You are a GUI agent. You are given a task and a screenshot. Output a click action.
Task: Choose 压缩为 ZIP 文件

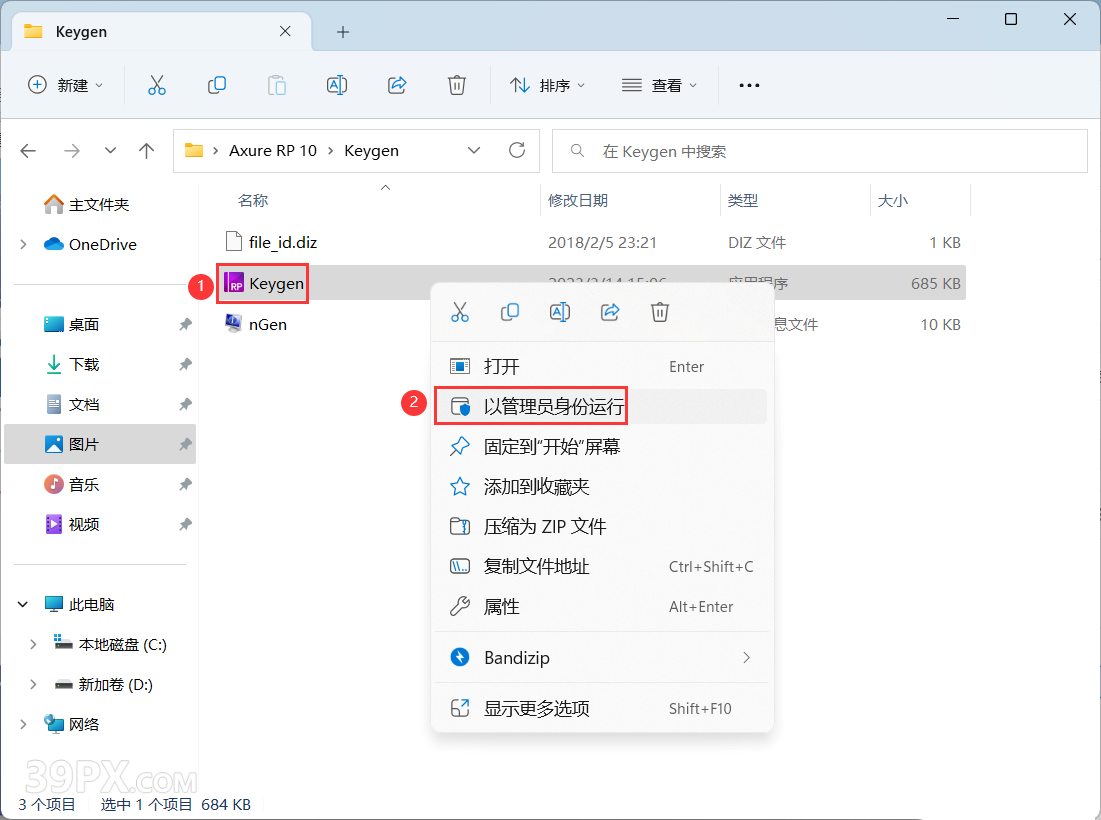tap(601, 527)
